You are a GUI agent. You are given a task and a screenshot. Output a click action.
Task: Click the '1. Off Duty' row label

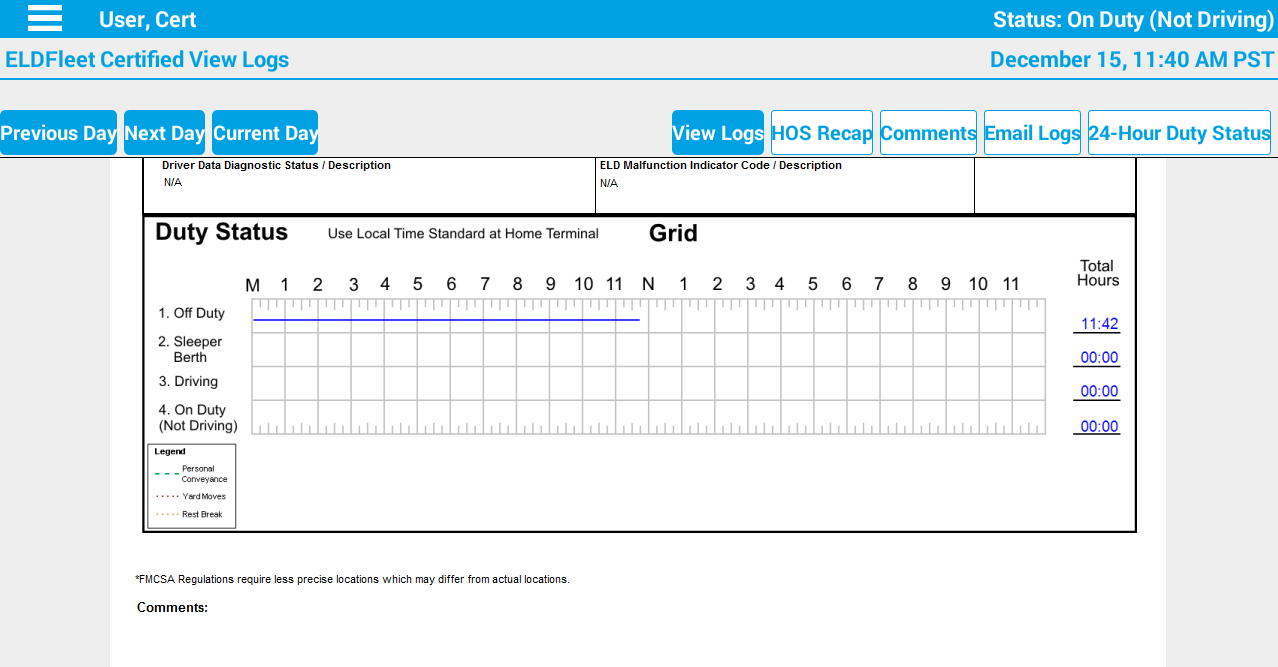[191, 313]
